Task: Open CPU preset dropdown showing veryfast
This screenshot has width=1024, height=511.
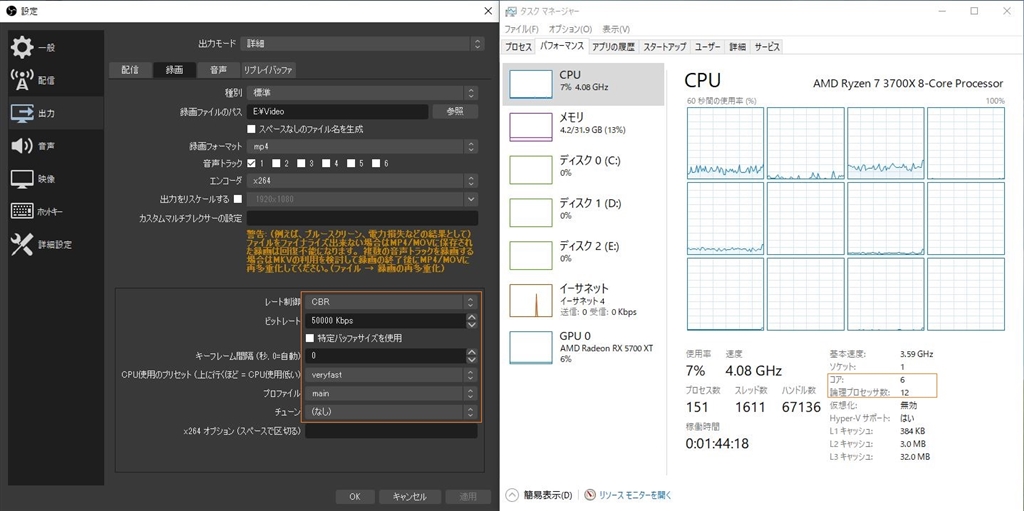Action: pyautogui.click(x=392, y=375)
